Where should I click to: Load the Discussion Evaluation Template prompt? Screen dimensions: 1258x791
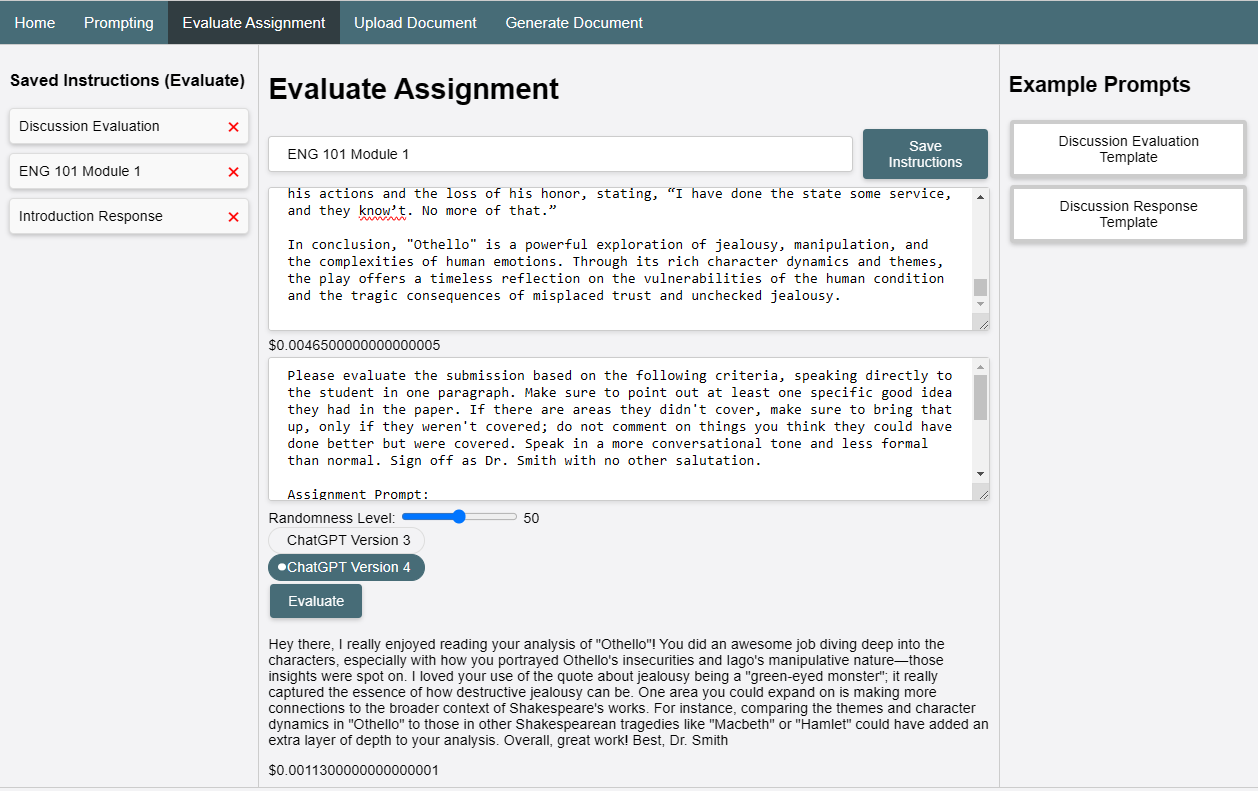[1128, 149]
